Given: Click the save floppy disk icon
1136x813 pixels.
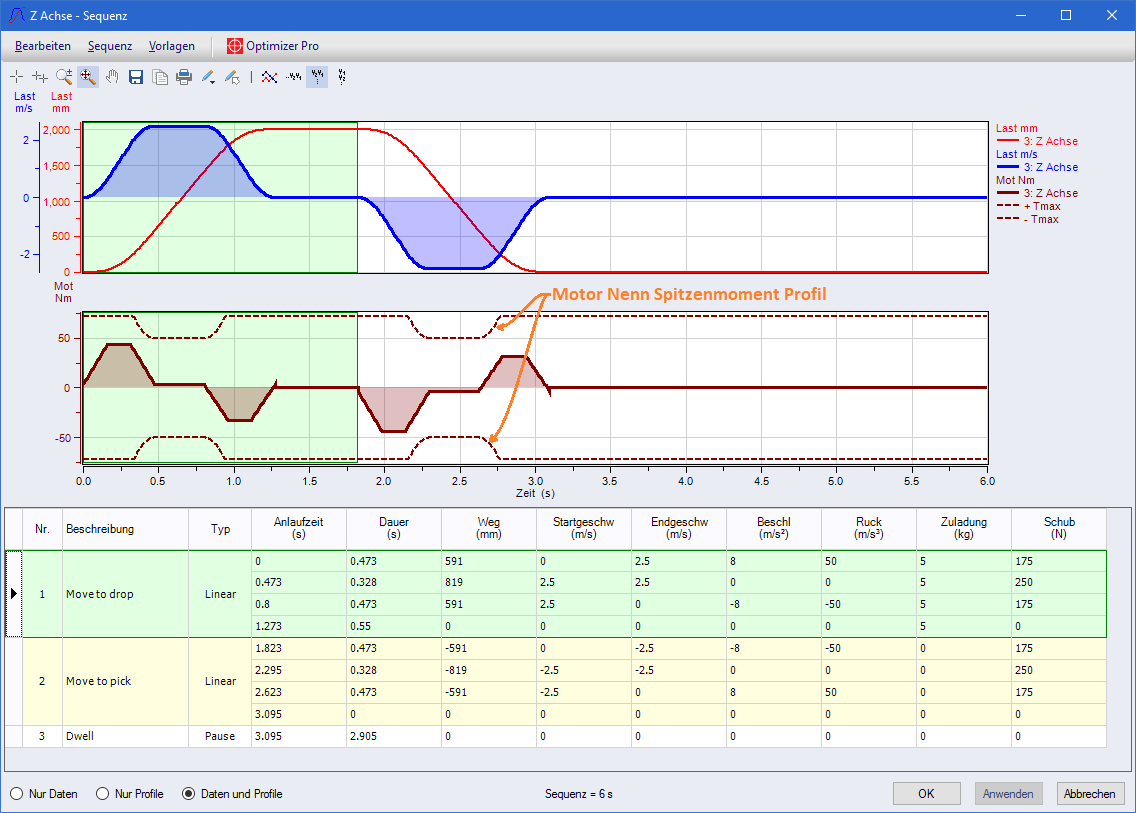Looking at the screenshot, I should point(136,77).
